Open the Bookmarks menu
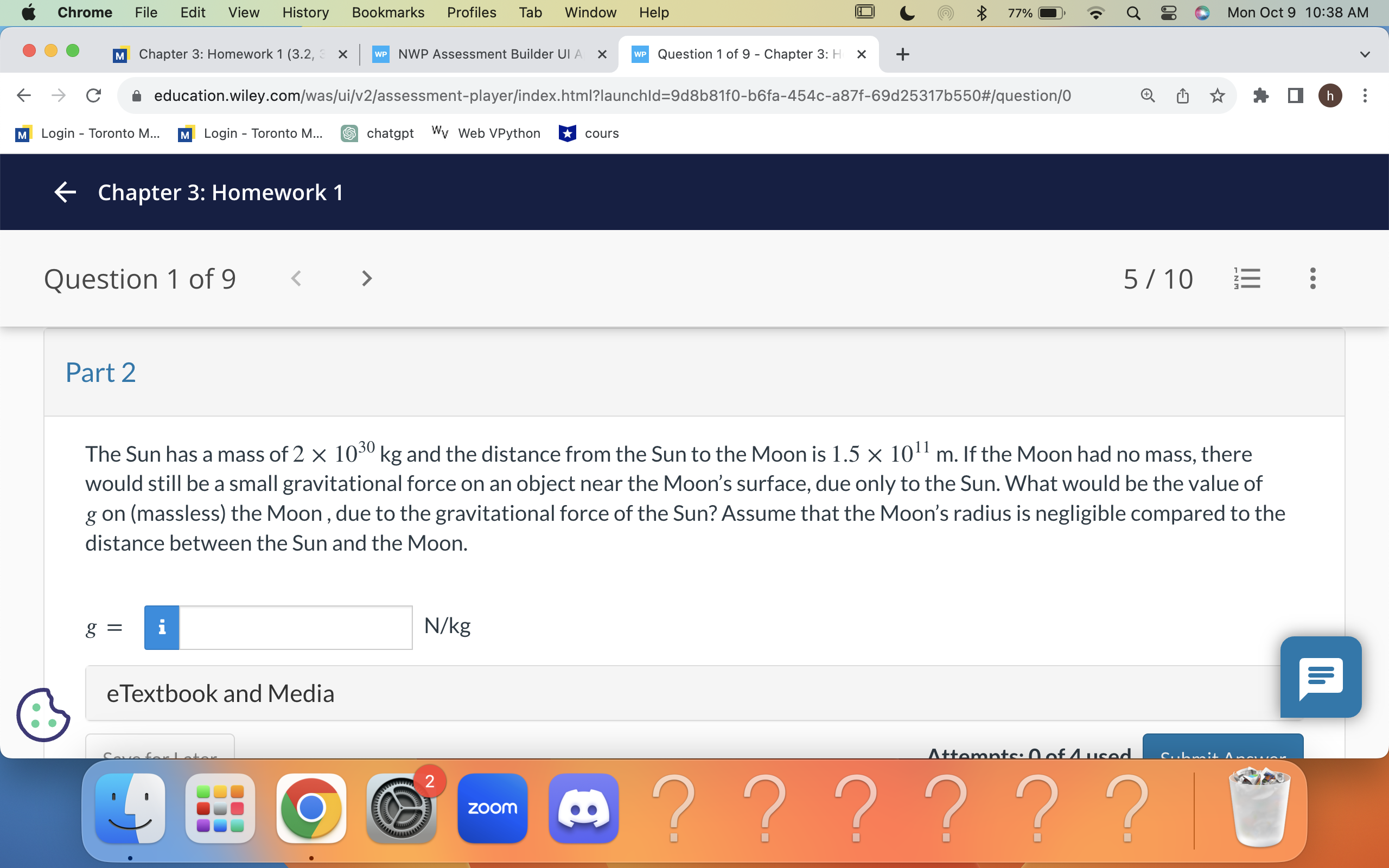The height and width of the screenshot is (868, 1389). [387, 12]
